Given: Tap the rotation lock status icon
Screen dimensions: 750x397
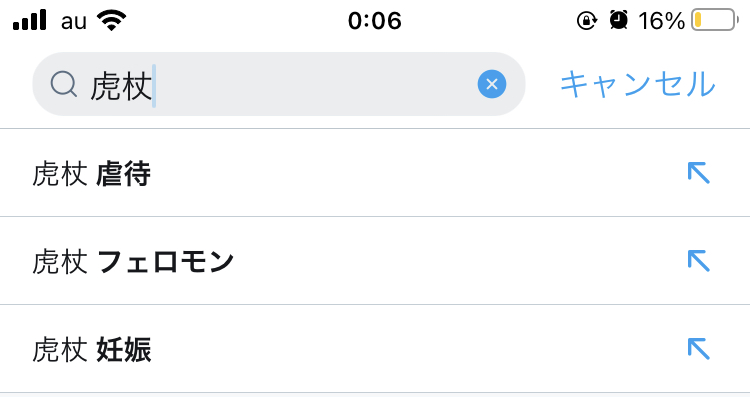Looking at the screenshot, I should pos(586,21).
